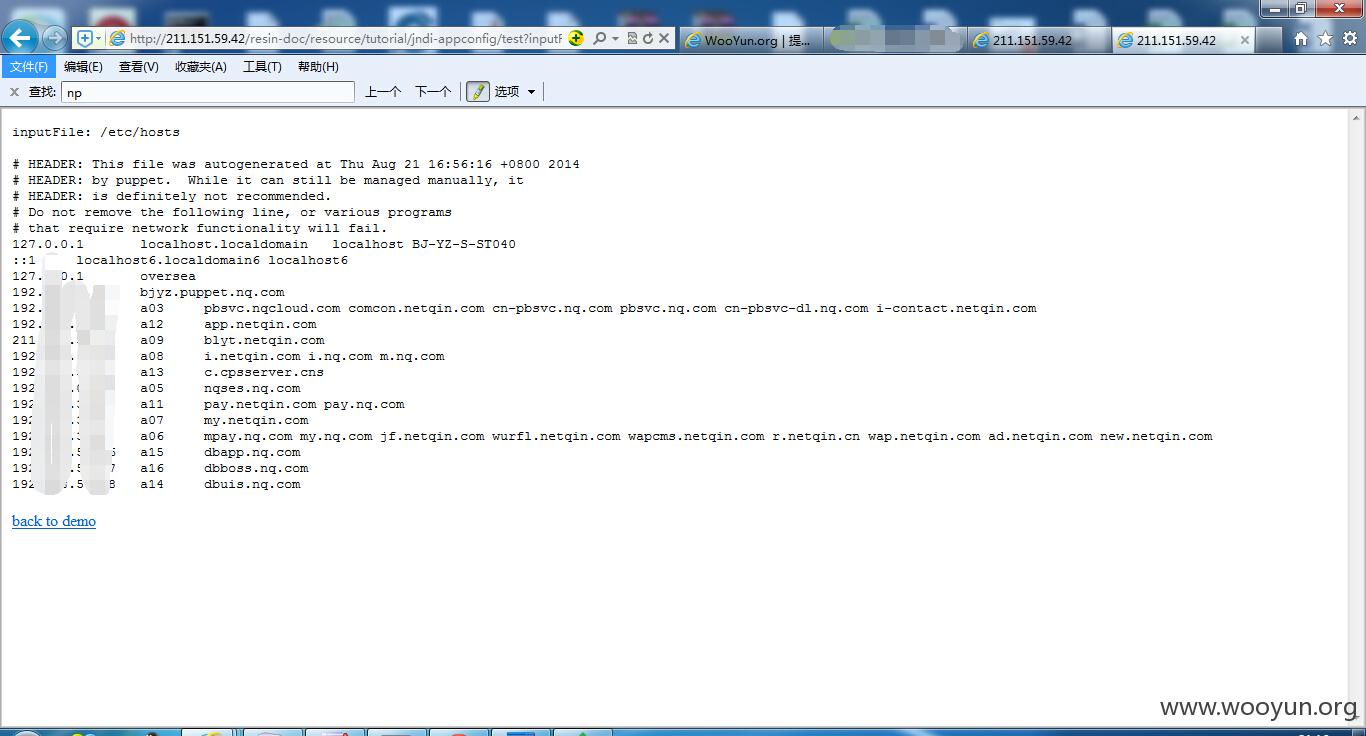Click the address bar URL text
This screenshot has height=736, width=1366.
coord(346,38)
